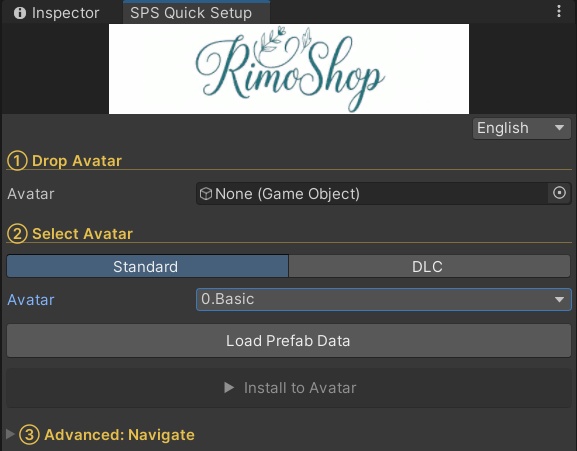Click the Load Prefab Data button
577x451 pixels.
pos(288,341)
